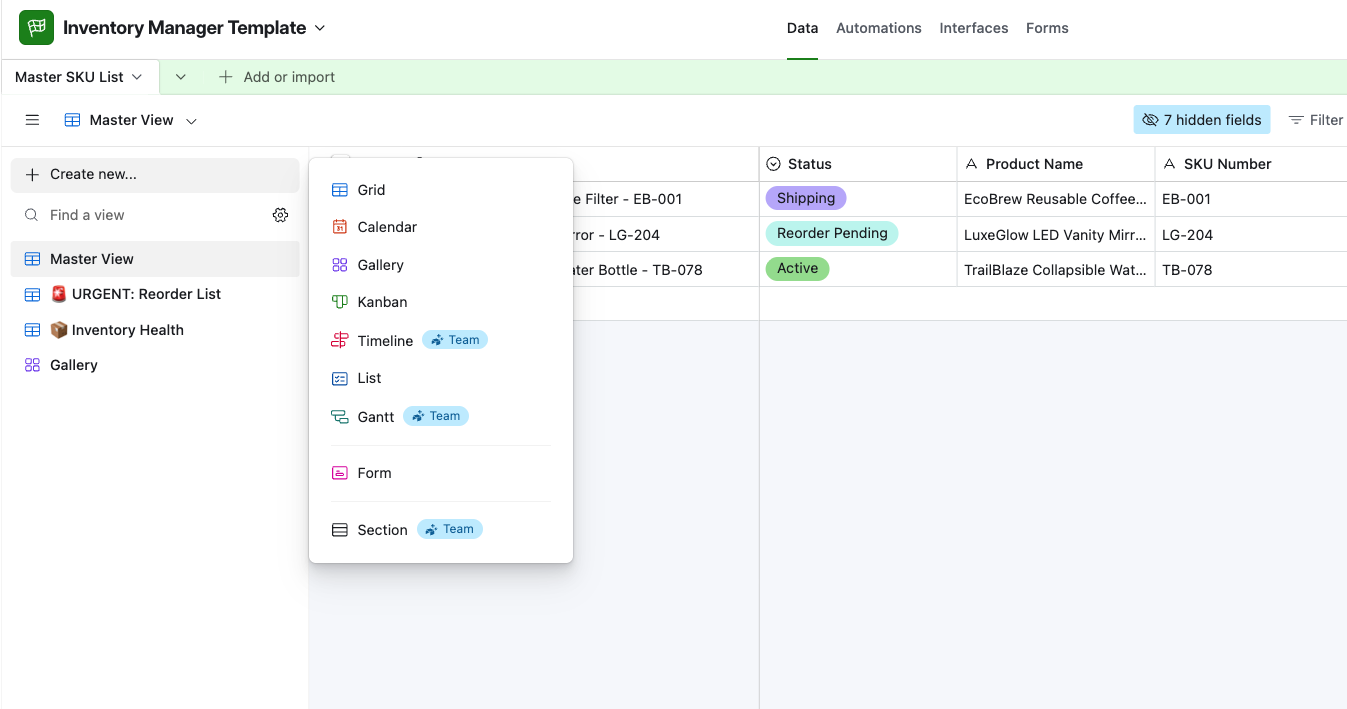This screenshot has width=1347, height=709.
Task: Click the Section icon in create menu
Action: tap(340, 530)
